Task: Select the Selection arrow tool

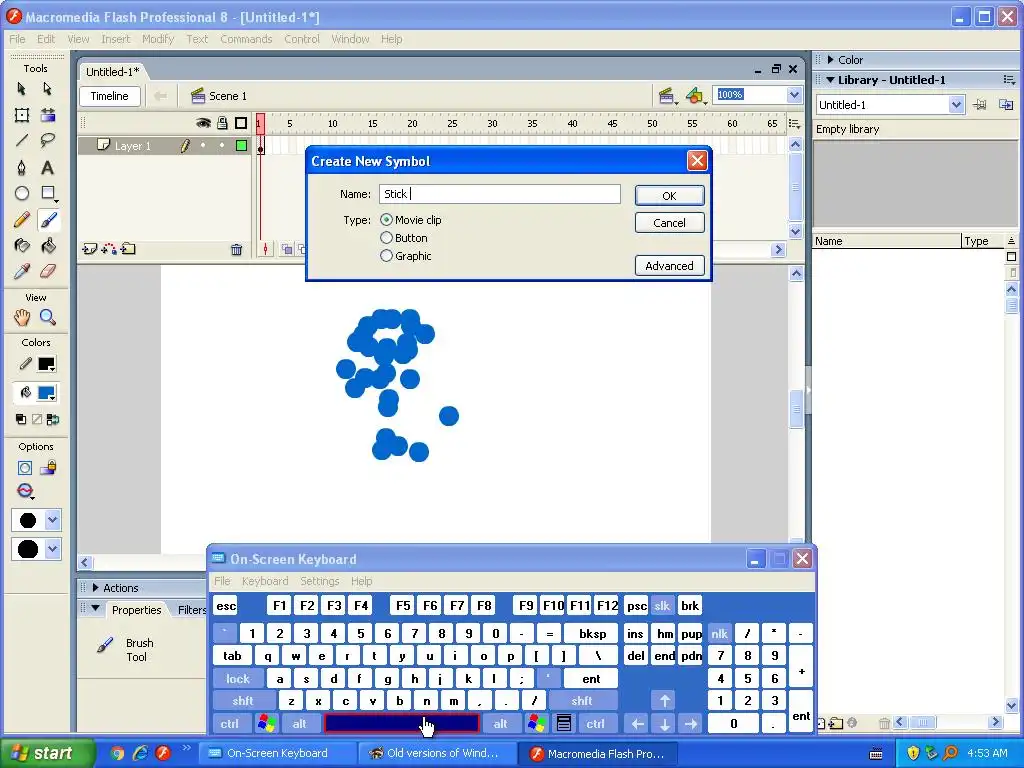Action: point(22,89)
